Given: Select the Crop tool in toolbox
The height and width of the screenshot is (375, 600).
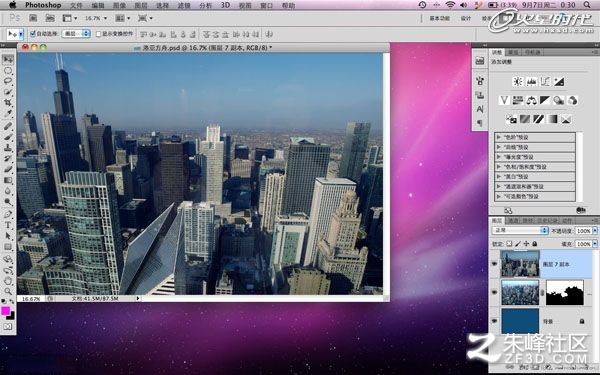Looking at the screenshot, I should pyautogui.click(x=8, y=103).
